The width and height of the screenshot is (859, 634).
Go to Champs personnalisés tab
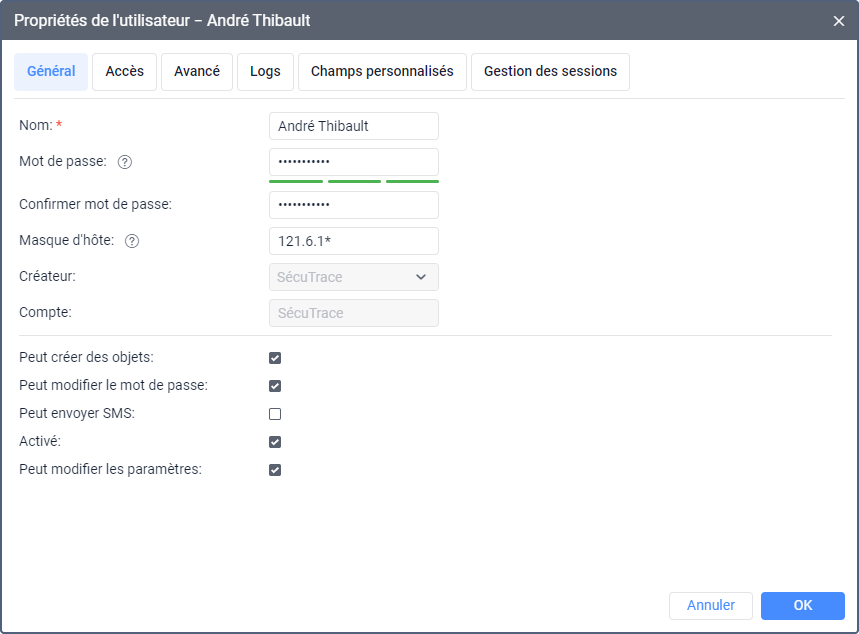382,71
